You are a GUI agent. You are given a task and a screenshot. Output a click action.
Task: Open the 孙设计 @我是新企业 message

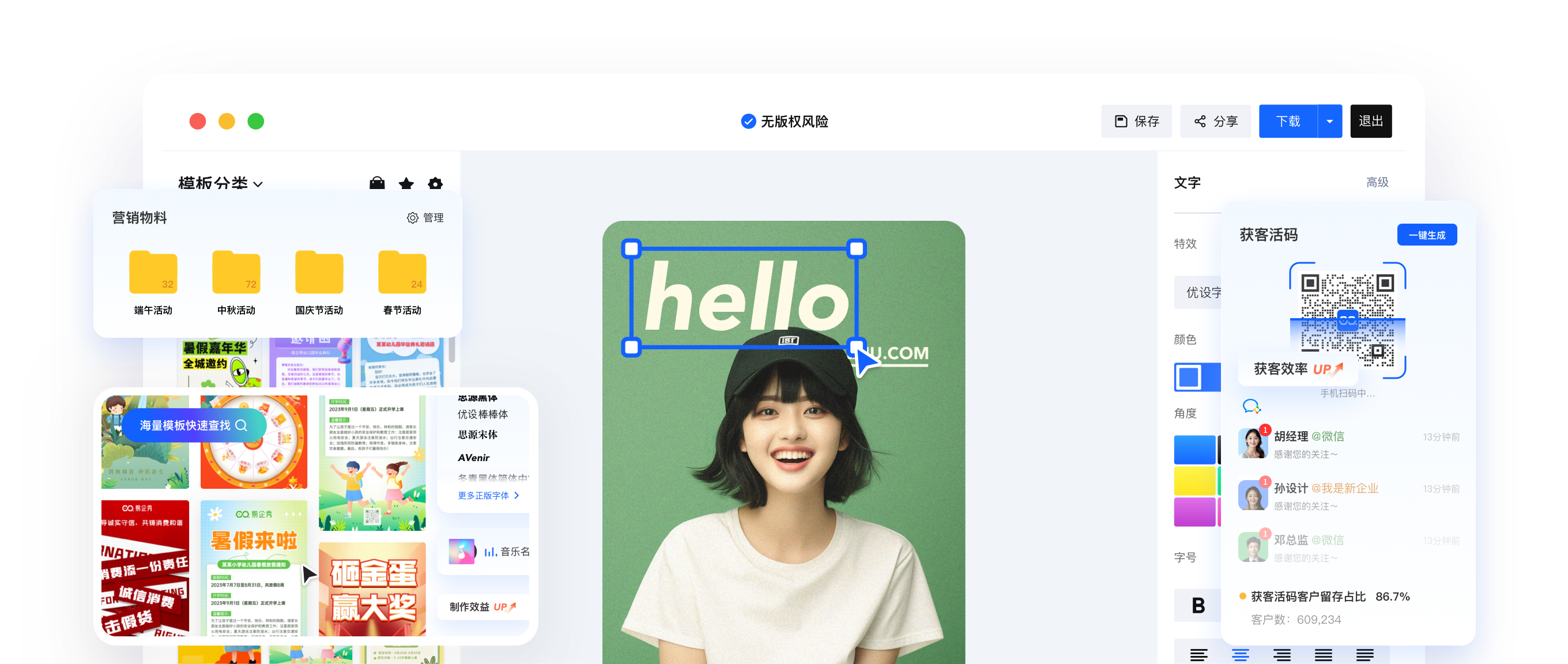tap(1348, 496)
